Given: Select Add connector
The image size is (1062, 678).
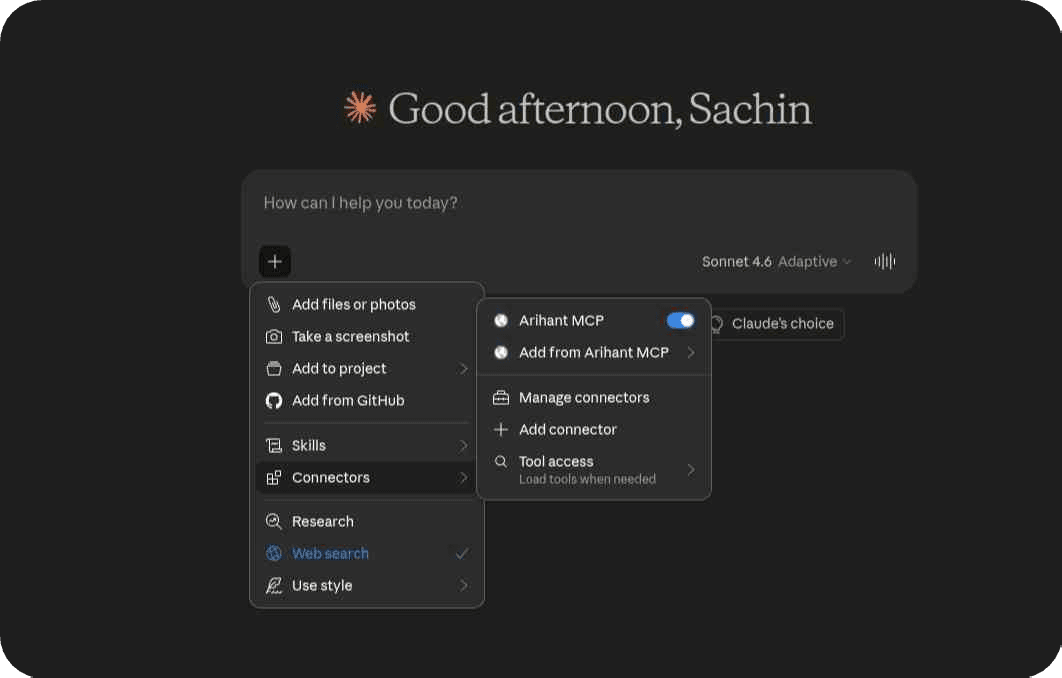Looking at the screenshot, I should coord(594,429).
